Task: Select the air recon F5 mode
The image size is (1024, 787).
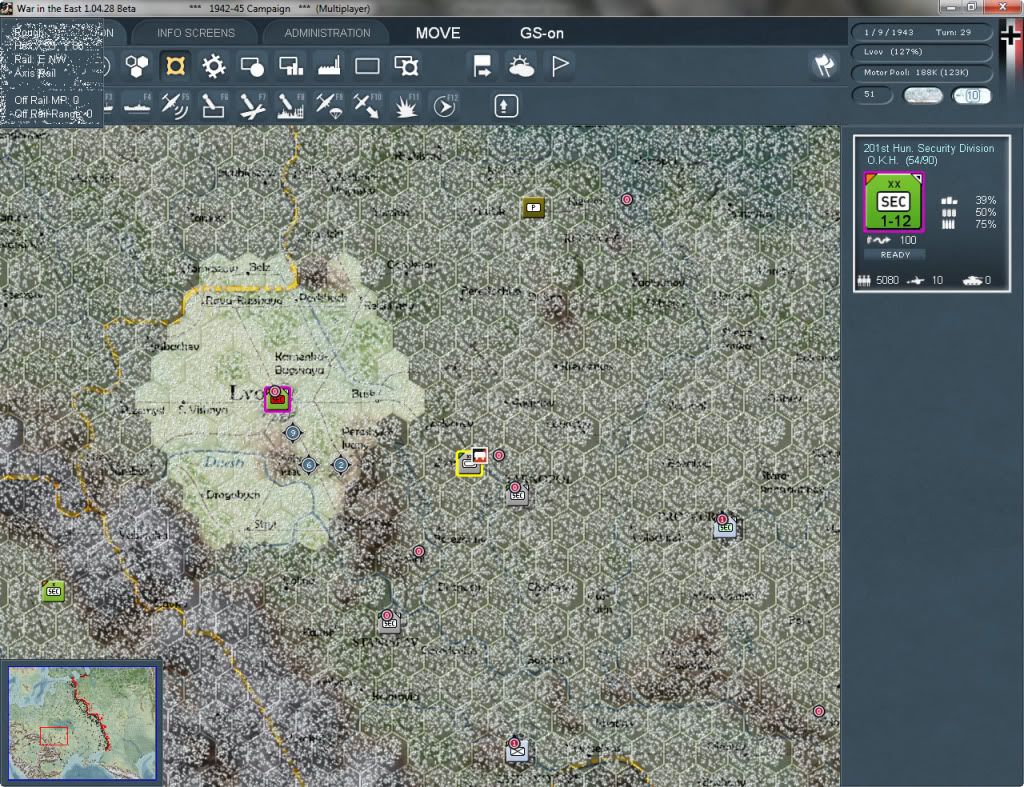Action: 175,106
